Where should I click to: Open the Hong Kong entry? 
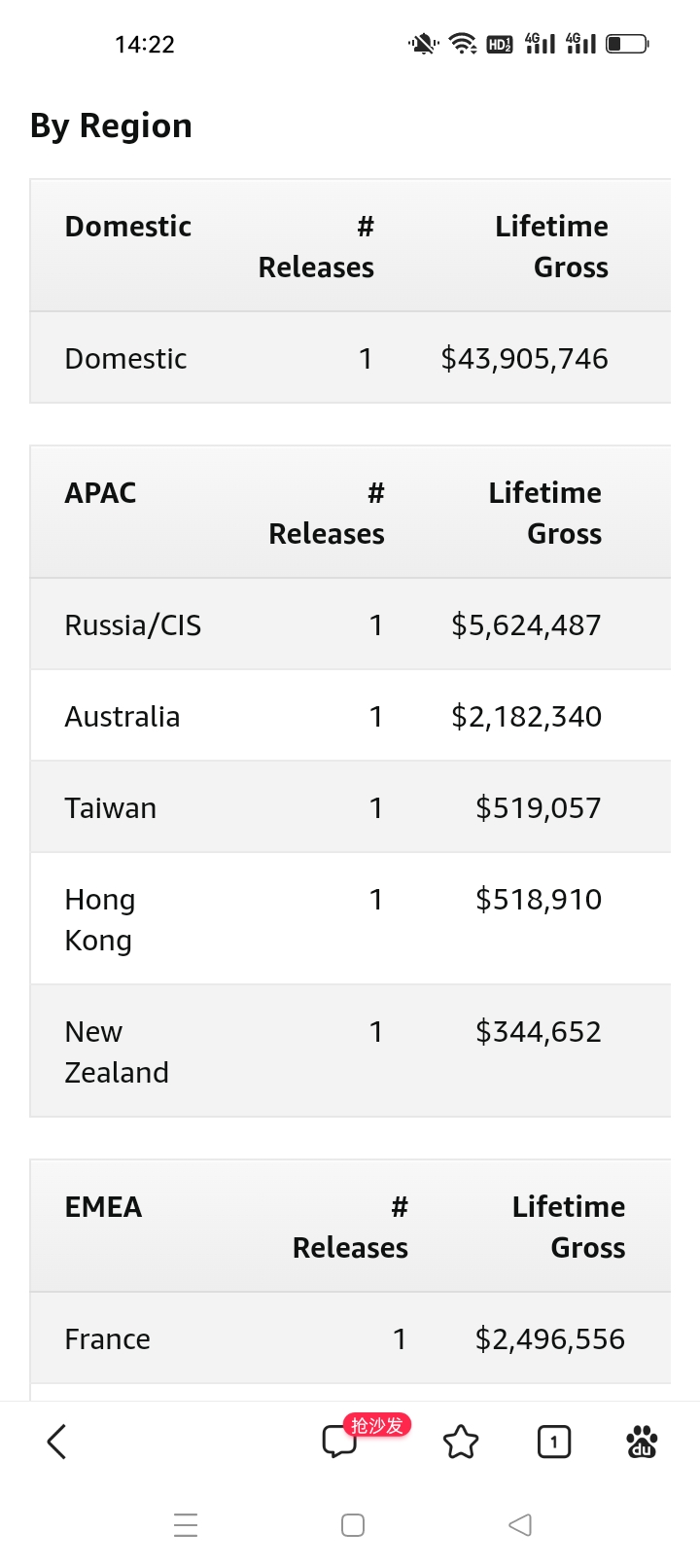click(100, 919)
